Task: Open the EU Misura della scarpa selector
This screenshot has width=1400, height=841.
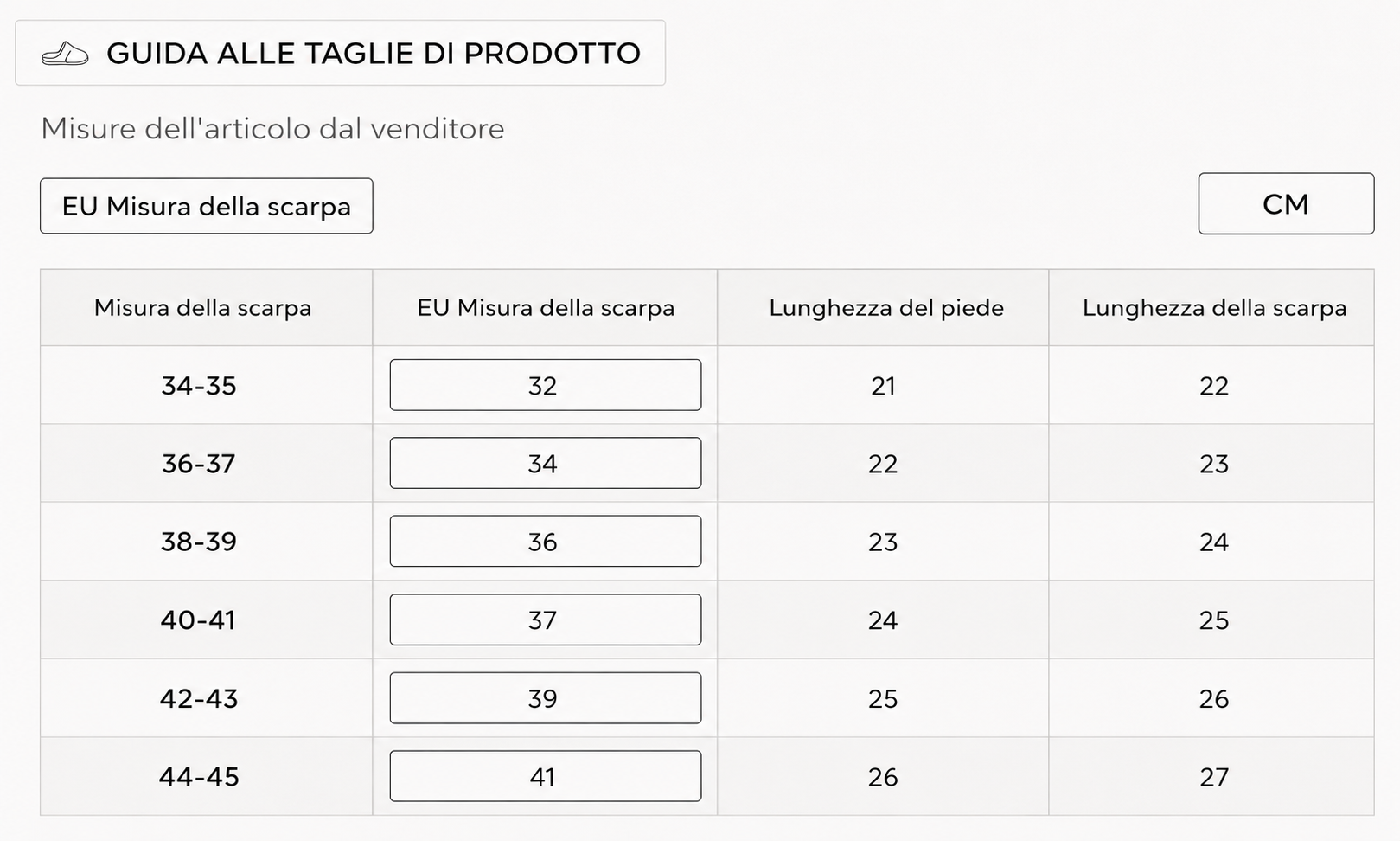Action: click(x=207, y=206)
